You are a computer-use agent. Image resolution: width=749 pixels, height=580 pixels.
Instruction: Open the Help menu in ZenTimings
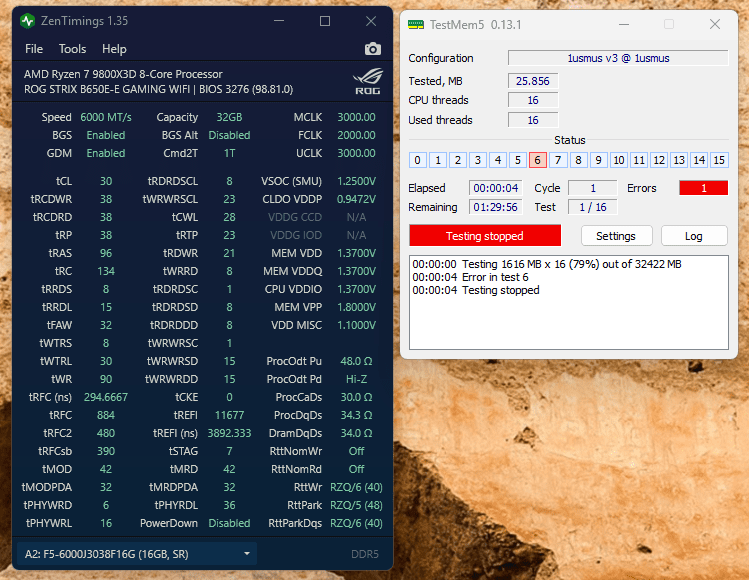[114, 49]
